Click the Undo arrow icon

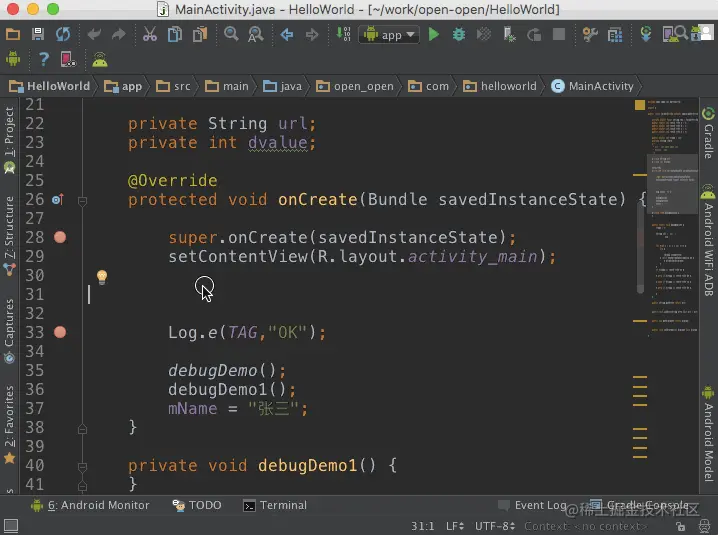coord(94,34)
